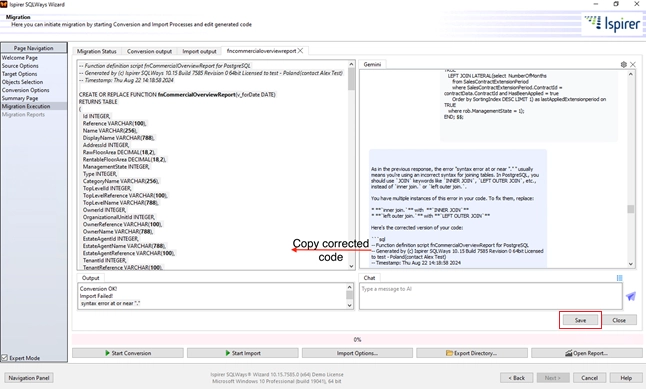Image resolution: width=646 pixels, height=391 pixels.
Task: Click Output panel scroll up arrow
Action: [x=349, y=287]
